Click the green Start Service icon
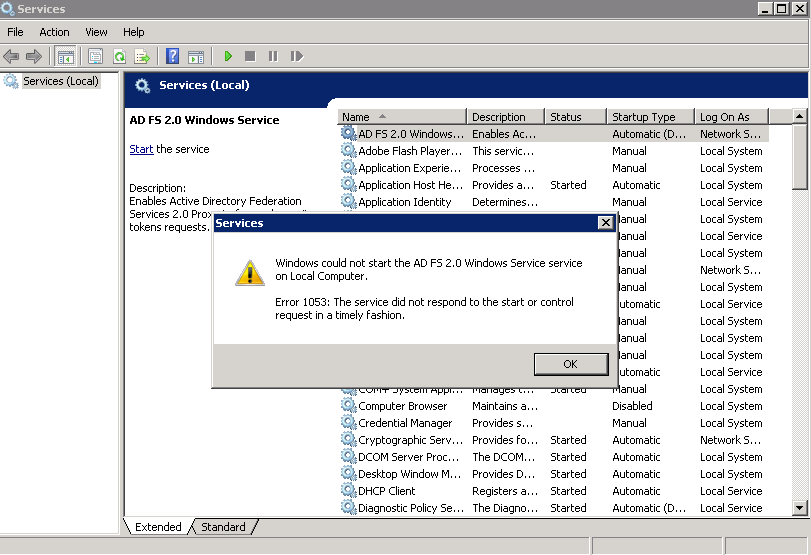Viewport: 811px width, 555px height. pos(228,56)
